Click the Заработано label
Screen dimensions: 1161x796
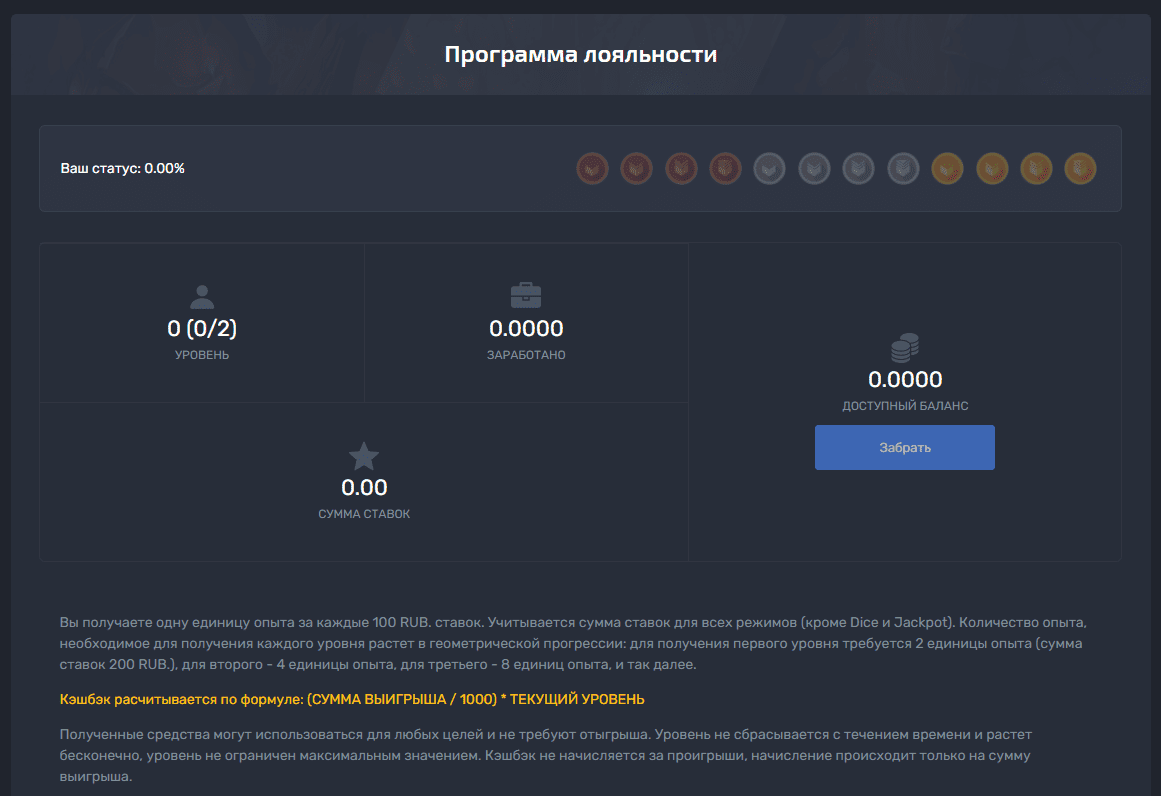[526, 355]
